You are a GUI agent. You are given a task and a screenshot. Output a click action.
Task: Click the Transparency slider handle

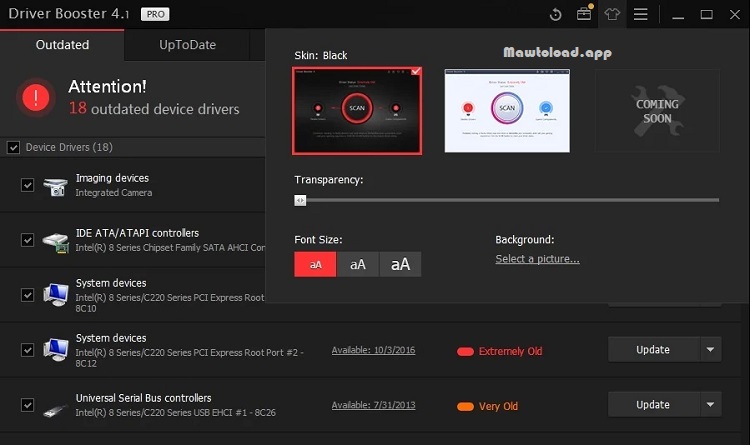click(x=300, y=200)
